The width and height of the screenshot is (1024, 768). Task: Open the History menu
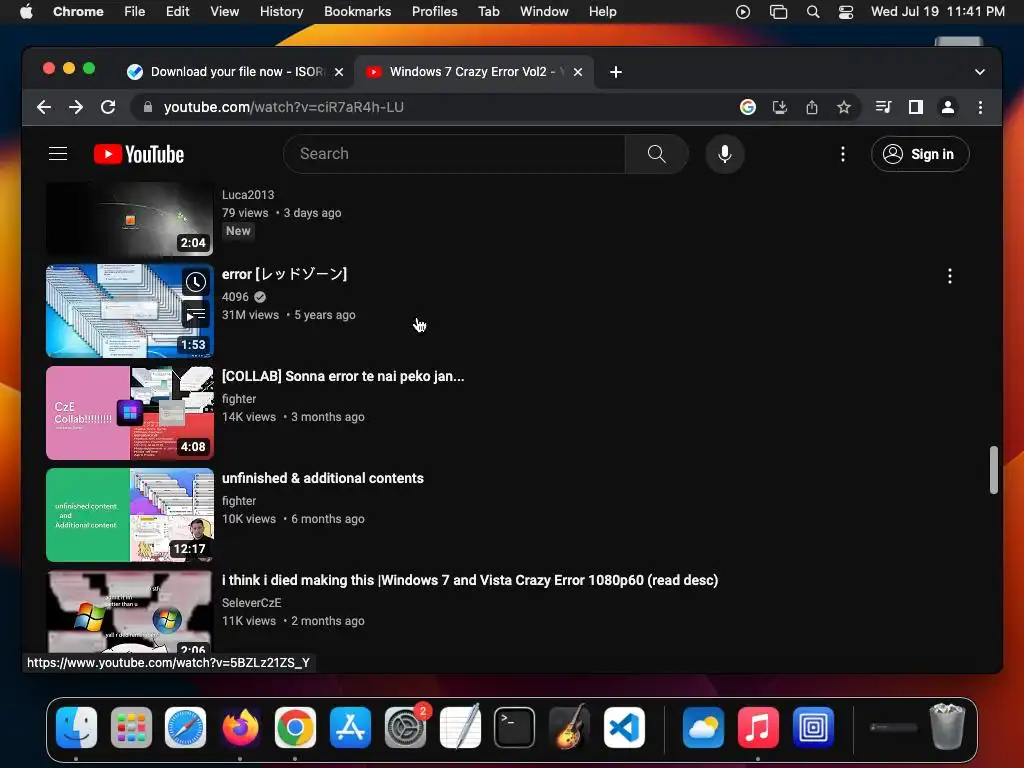pos(281,12)
